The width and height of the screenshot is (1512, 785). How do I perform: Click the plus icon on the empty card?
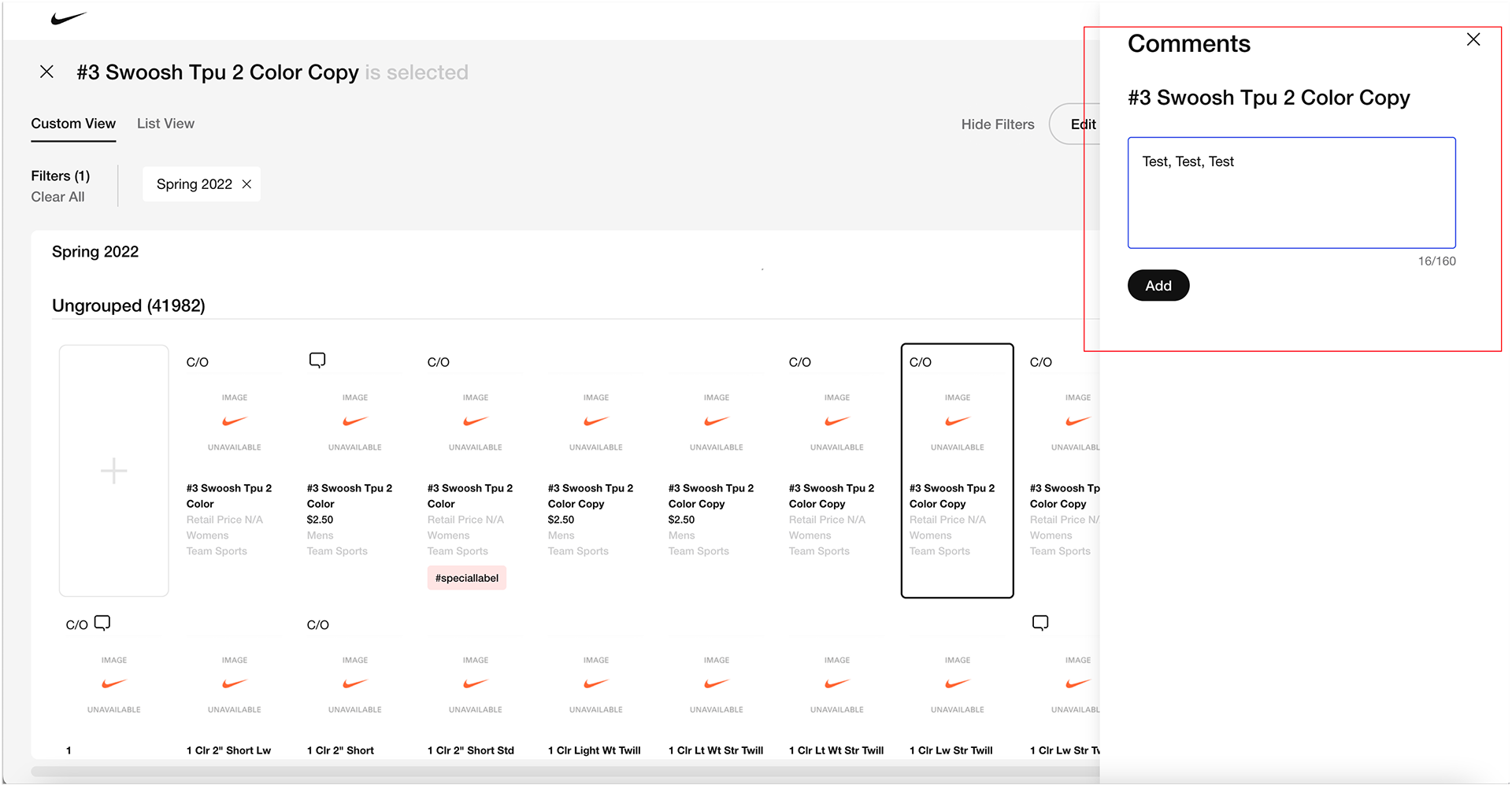114,471
